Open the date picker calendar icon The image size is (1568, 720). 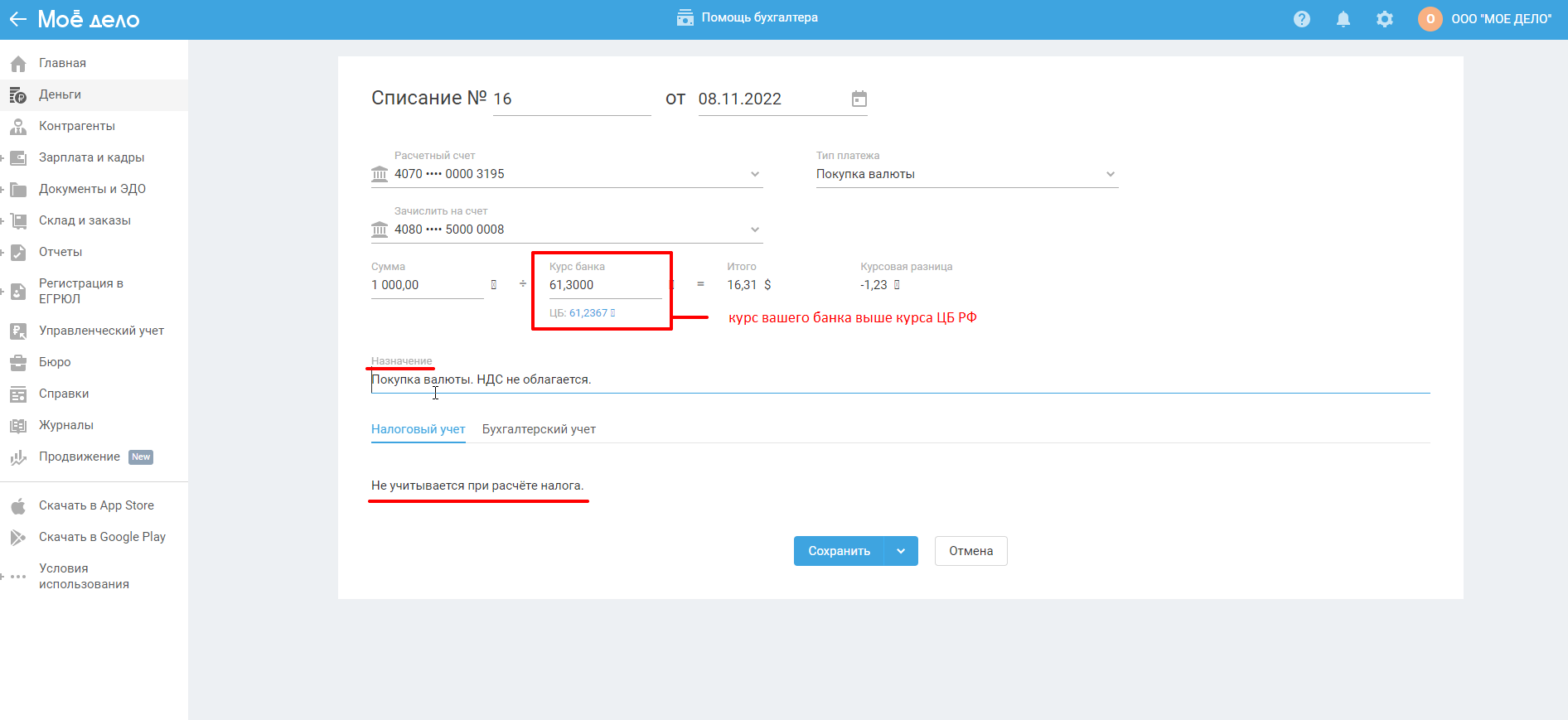859,99
